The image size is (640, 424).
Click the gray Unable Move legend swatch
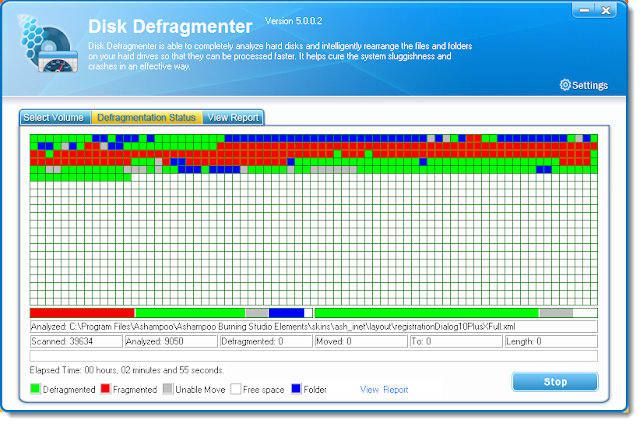(168, 389)
